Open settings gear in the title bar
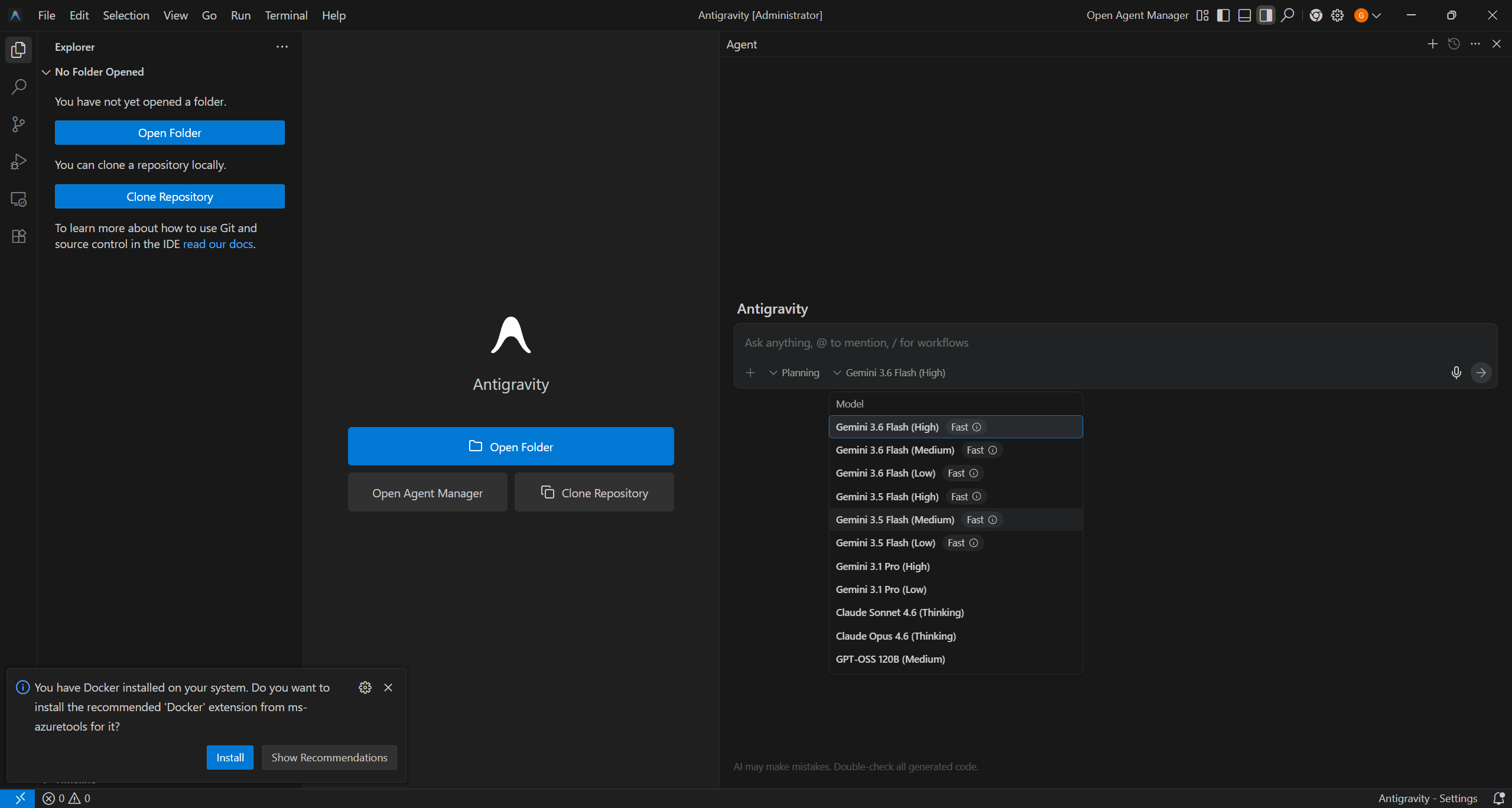The height and width of the screenshot is (808, 1512). pos(1338,15)
